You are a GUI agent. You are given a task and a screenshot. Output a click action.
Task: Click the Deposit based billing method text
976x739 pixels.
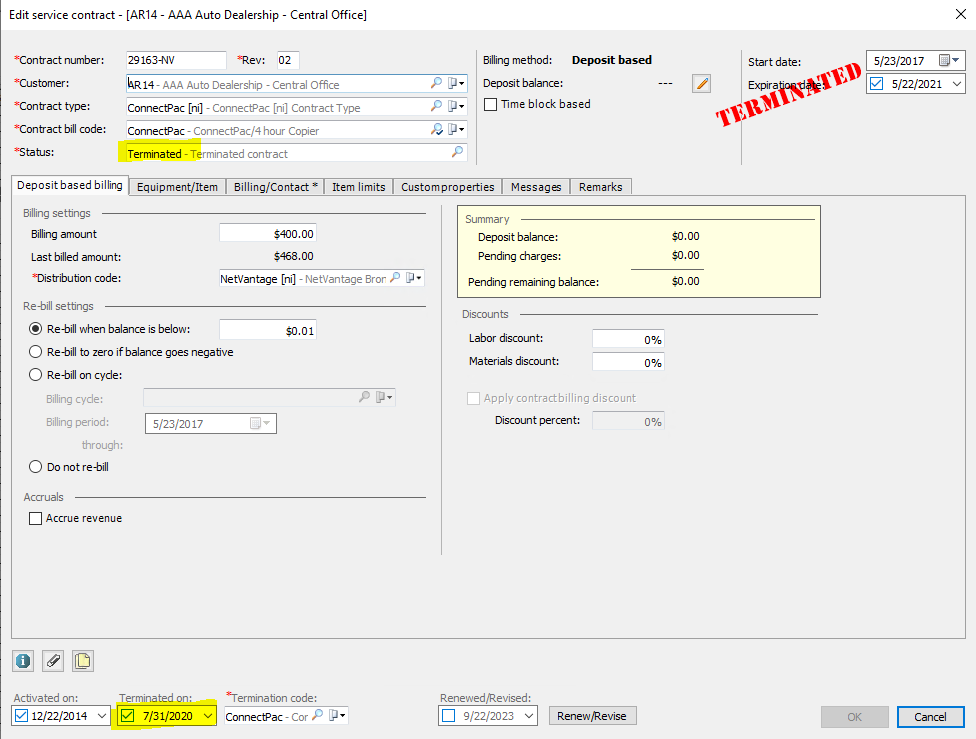[612, 60]
